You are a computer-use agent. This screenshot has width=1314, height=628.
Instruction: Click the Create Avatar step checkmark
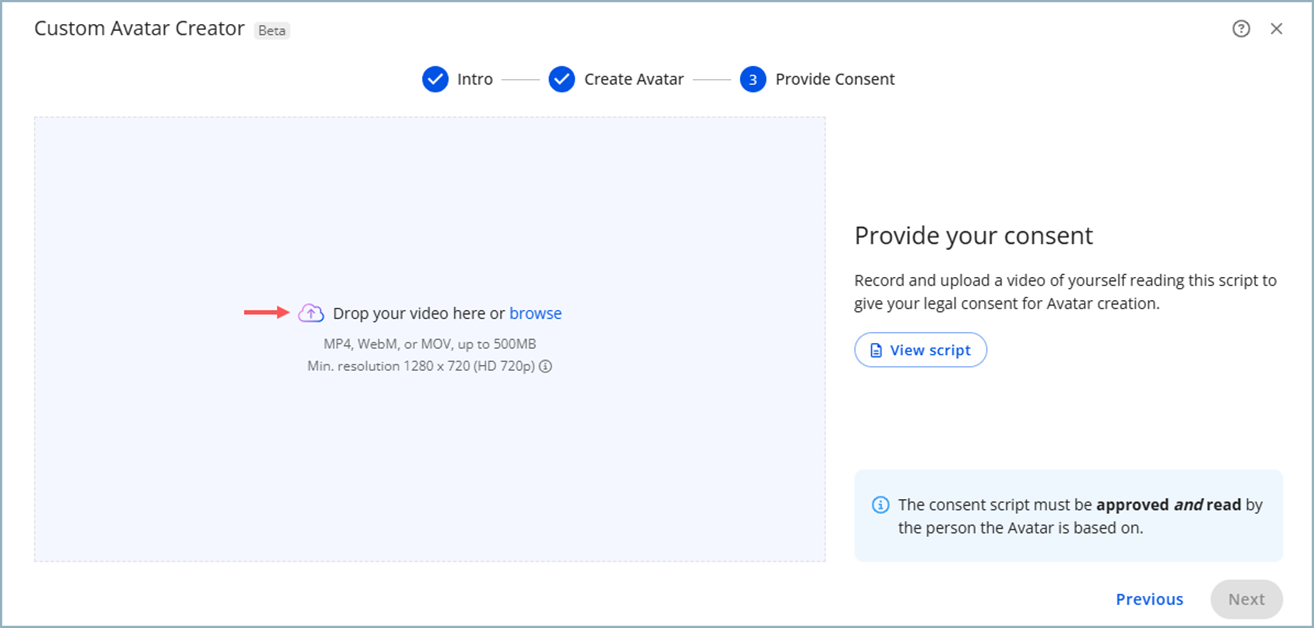click(562, 79)
